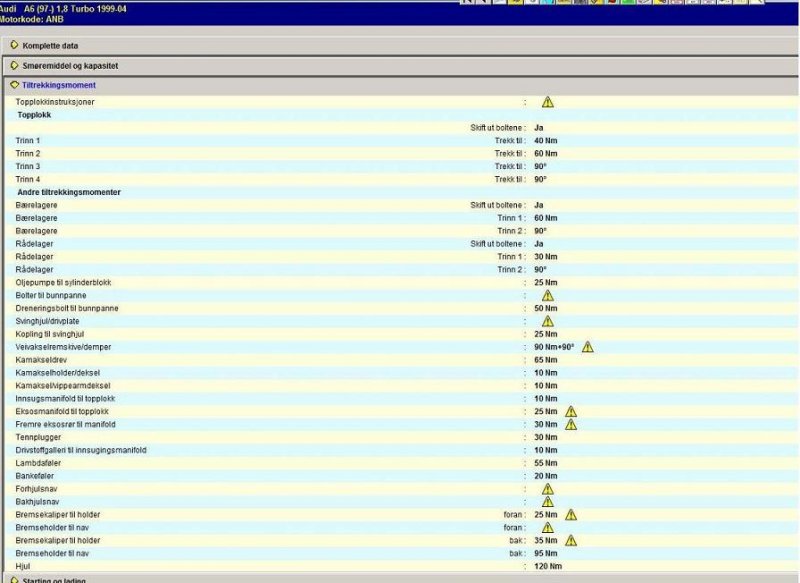Click warning icon for Fremre eksosrør til manifold
This screenshot has width=800, height=583.
[x=571, y=424]
